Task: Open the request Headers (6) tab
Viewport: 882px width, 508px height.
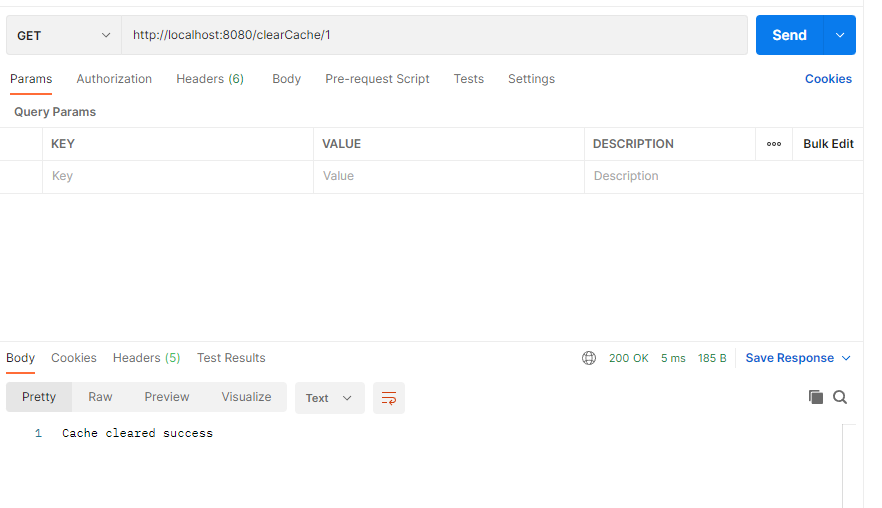Action: (x=210, y=79)
